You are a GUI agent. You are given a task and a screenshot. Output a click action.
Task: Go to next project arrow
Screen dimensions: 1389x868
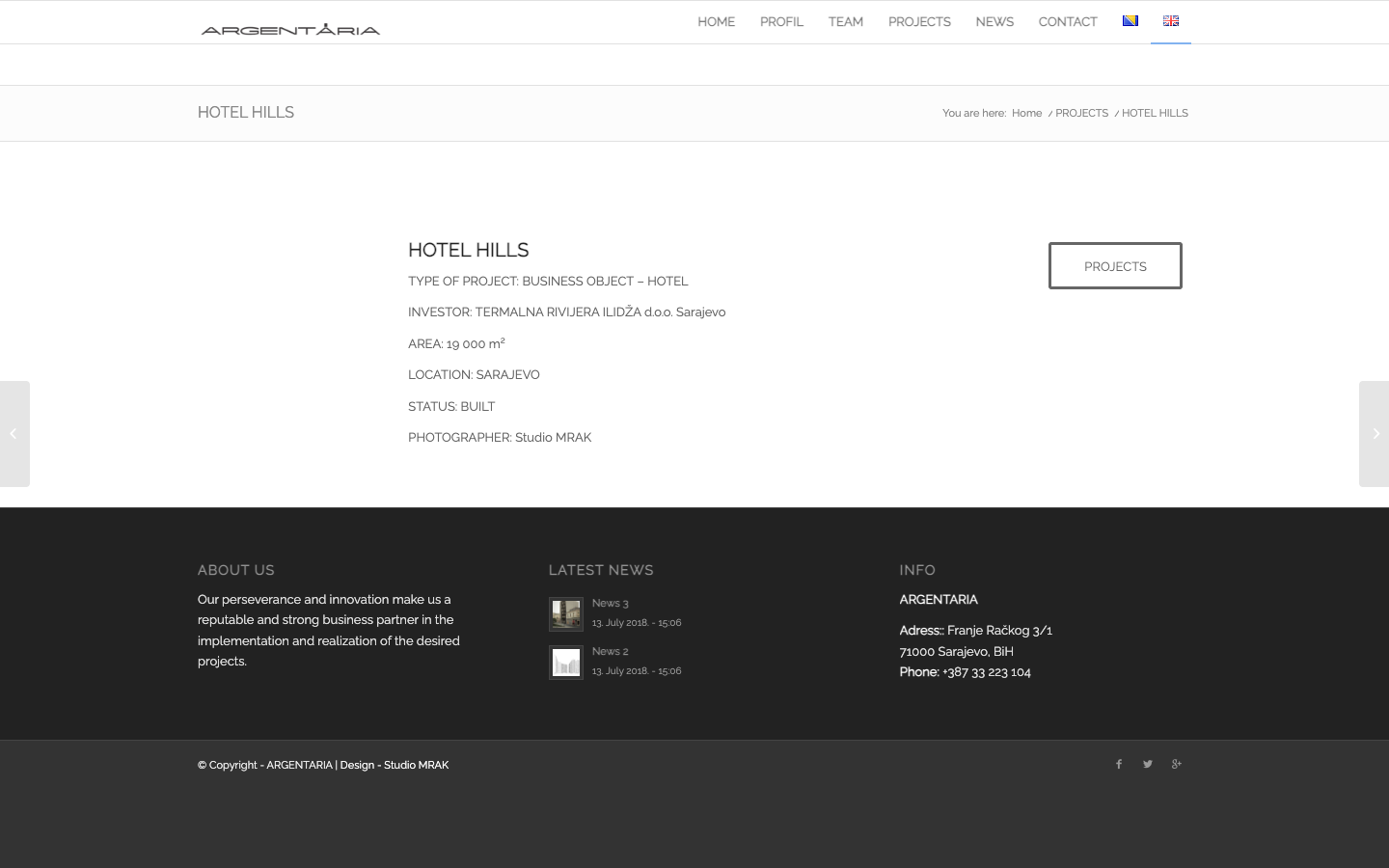1375,434
